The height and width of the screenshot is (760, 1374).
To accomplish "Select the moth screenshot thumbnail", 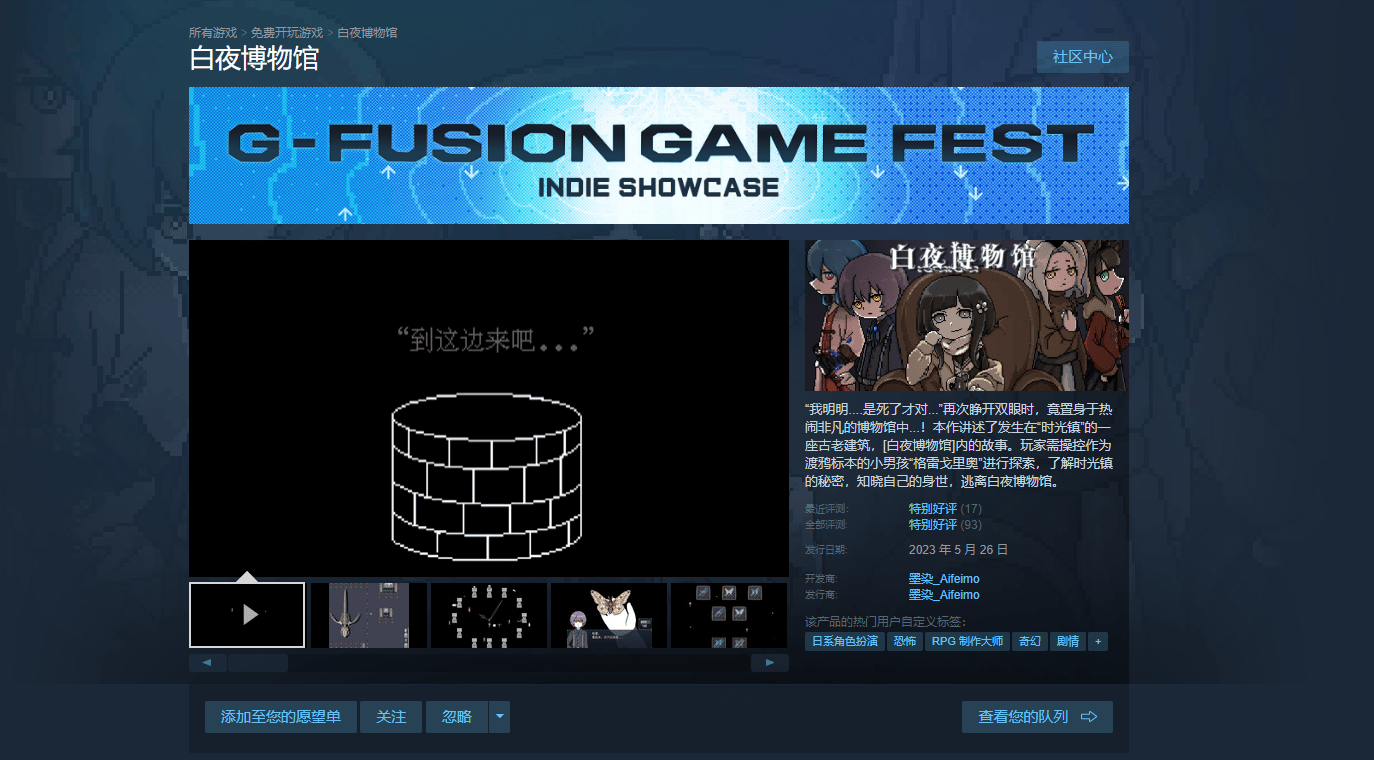I will (x=609, y=615).
